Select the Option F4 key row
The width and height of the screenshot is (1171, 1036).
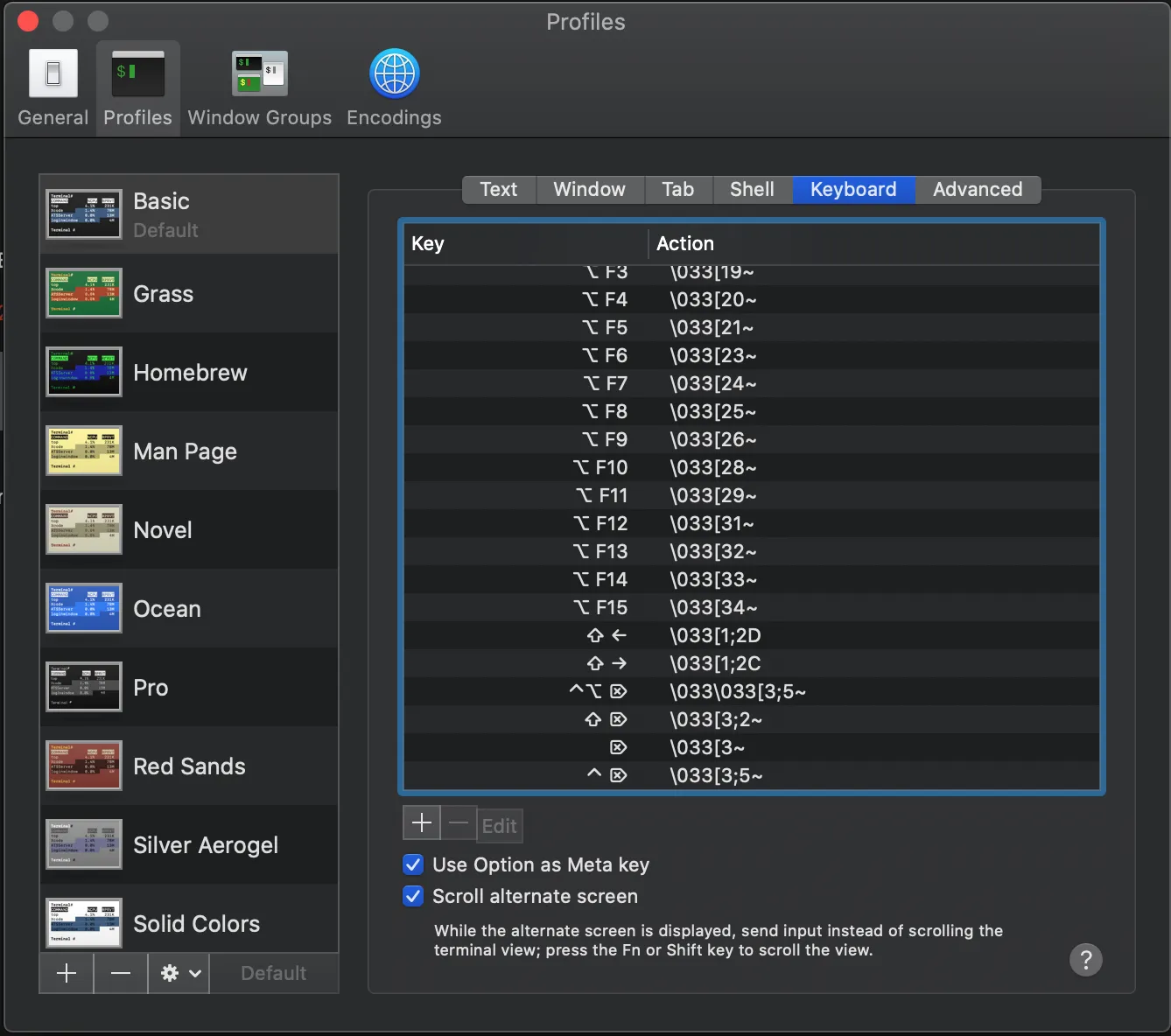(x=752, y=299)
